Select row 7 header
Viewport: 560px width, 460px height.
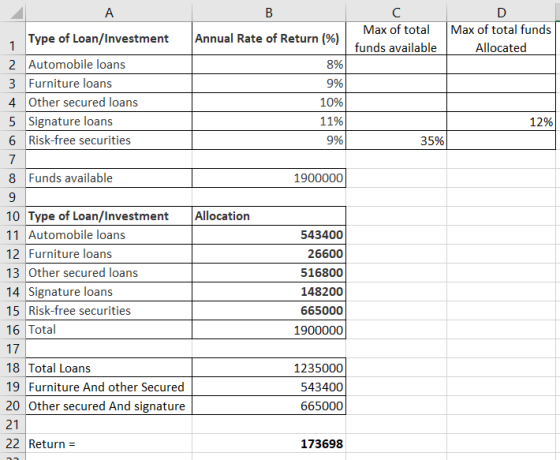(12, 159)
